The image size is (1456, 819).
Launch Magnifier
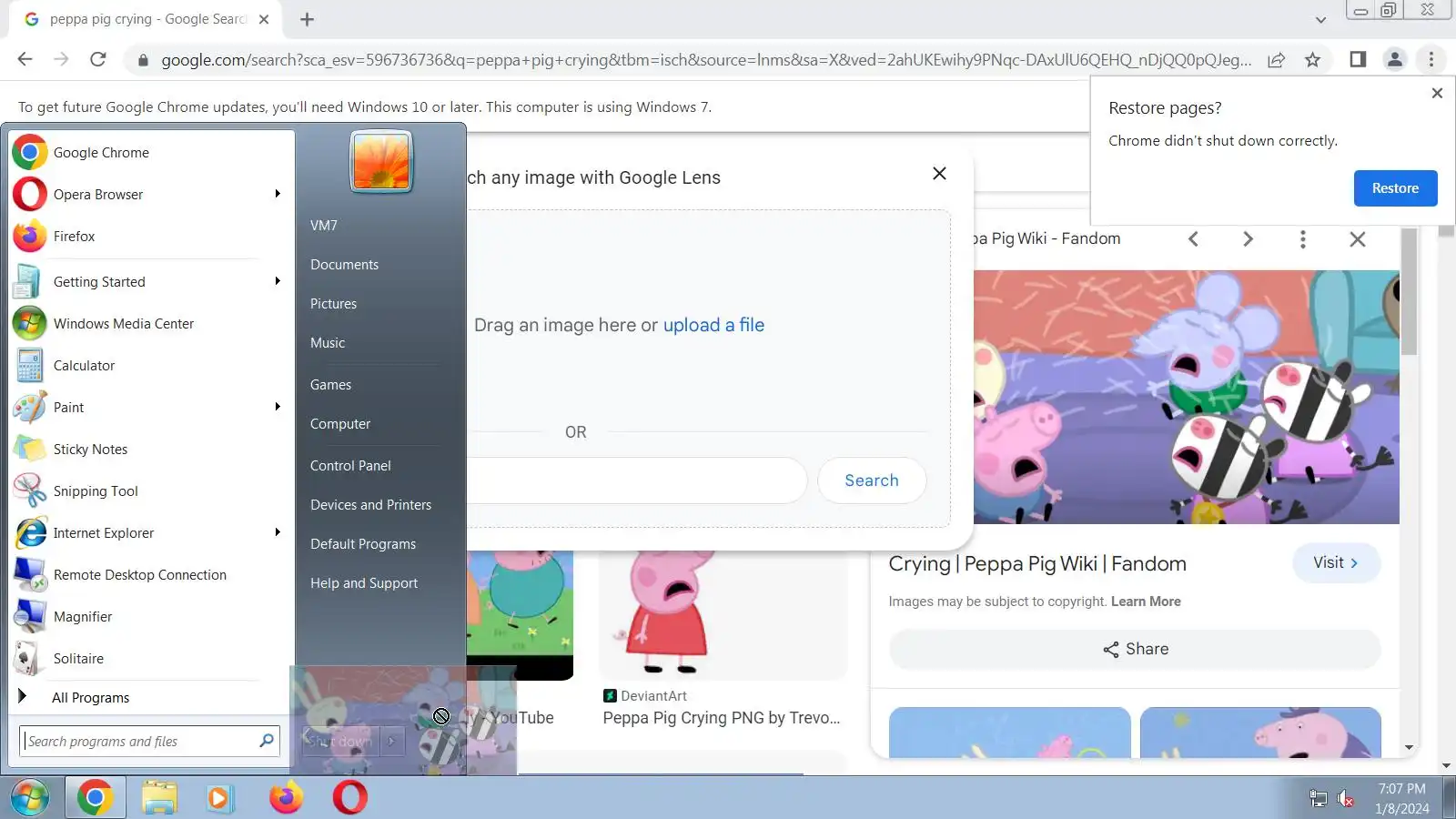point(150,617)
